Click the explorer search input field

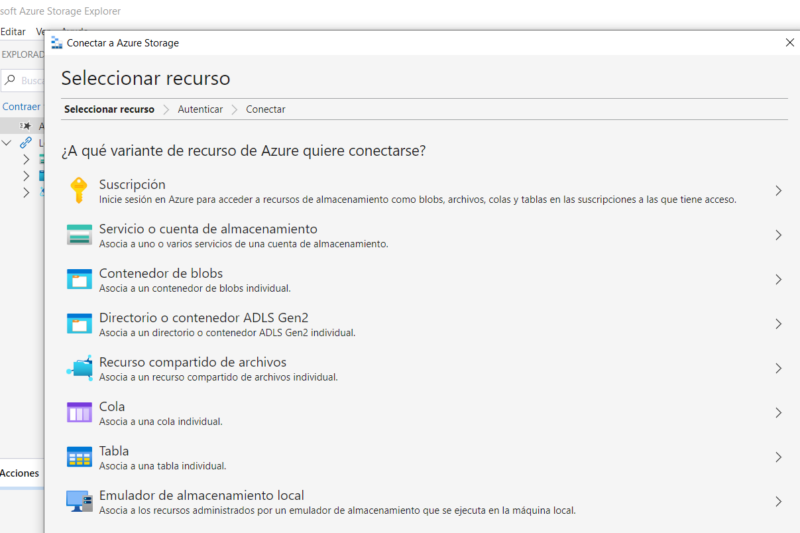(23, 80)
